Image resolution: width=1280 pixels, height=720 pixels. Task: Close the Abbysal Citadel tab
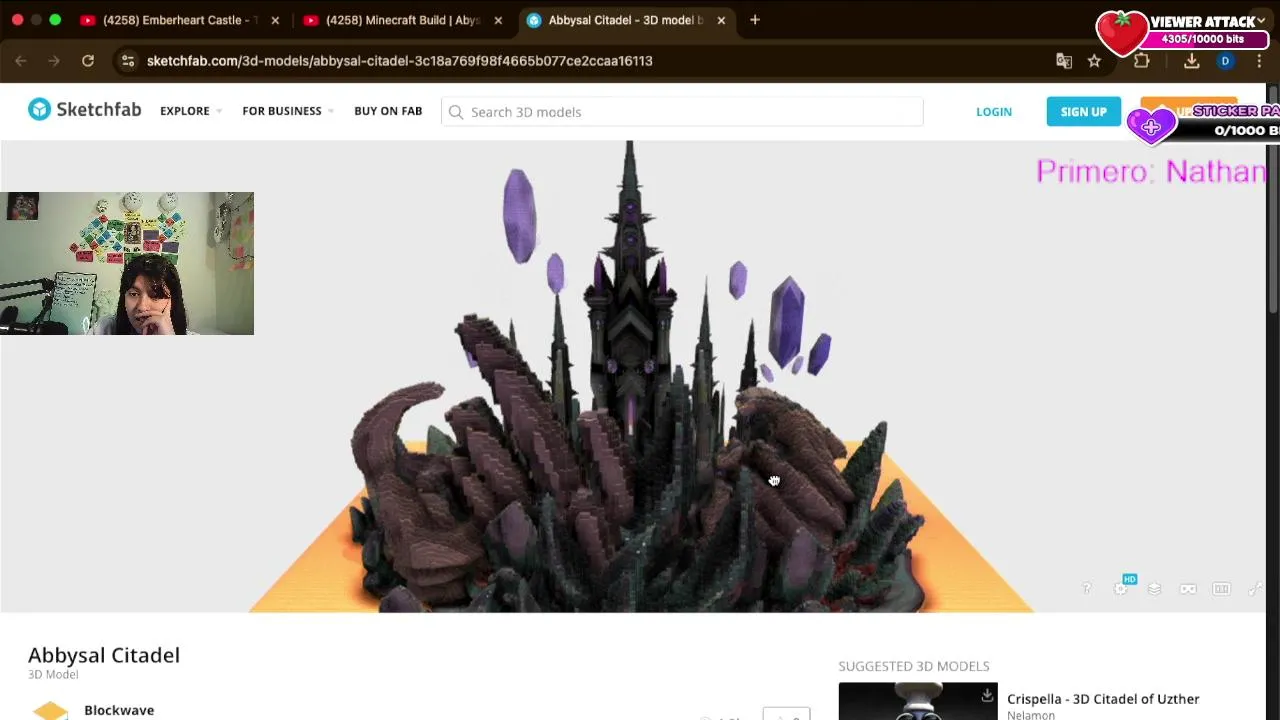[721, 20]
